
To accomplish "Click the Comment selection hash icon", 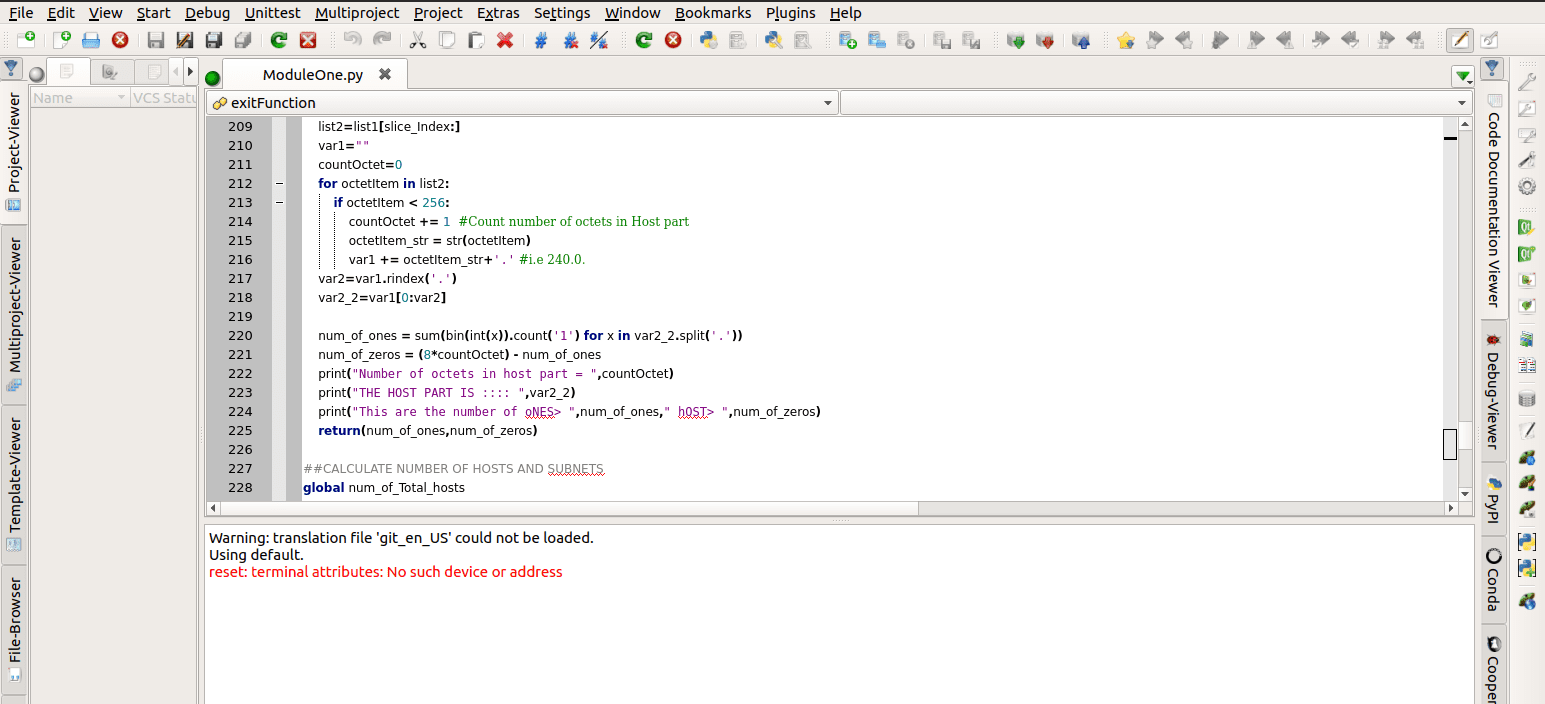I will tap(541, 40).
